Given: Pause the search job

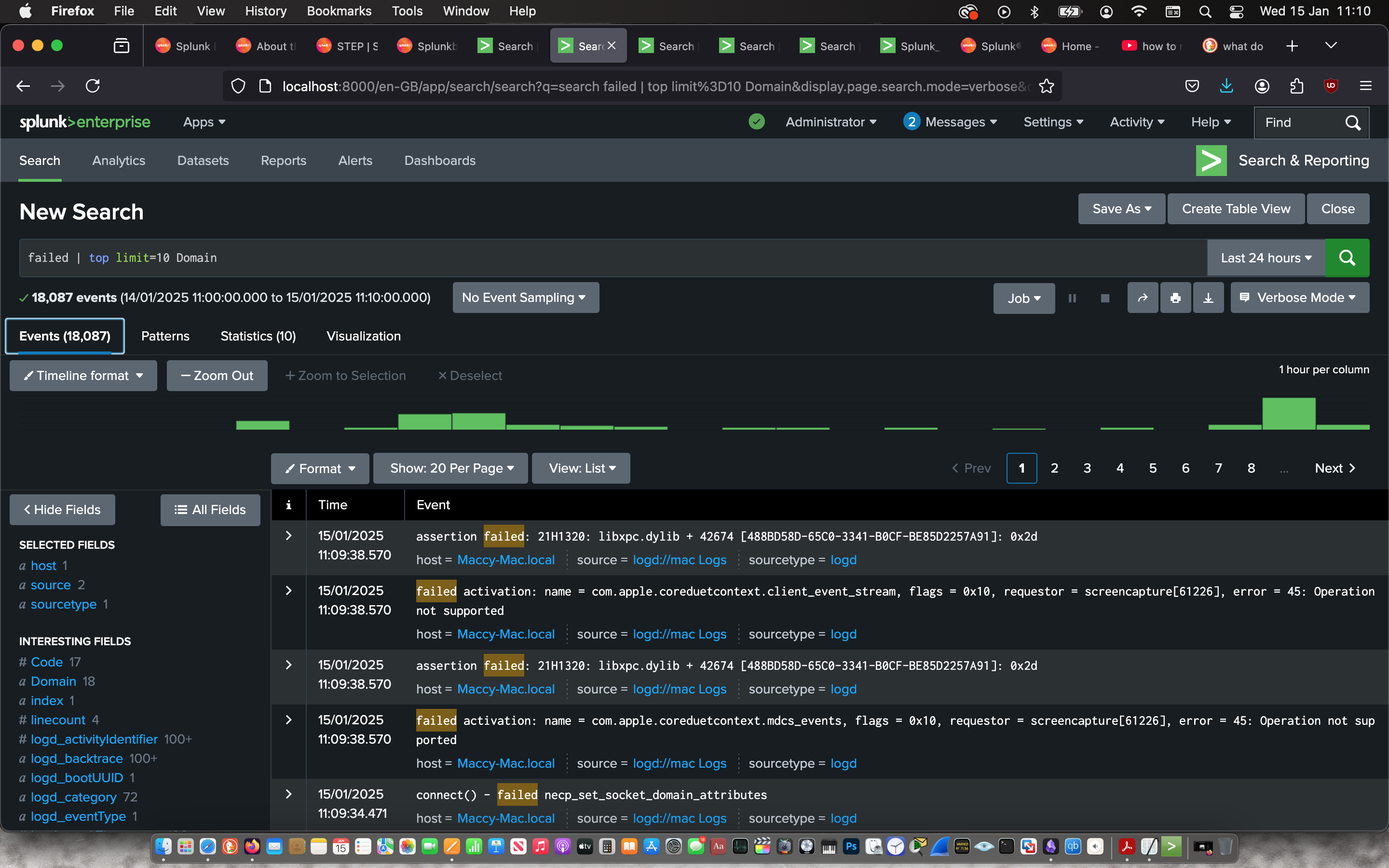Looking at the screenshot, I should (1072, 298).
